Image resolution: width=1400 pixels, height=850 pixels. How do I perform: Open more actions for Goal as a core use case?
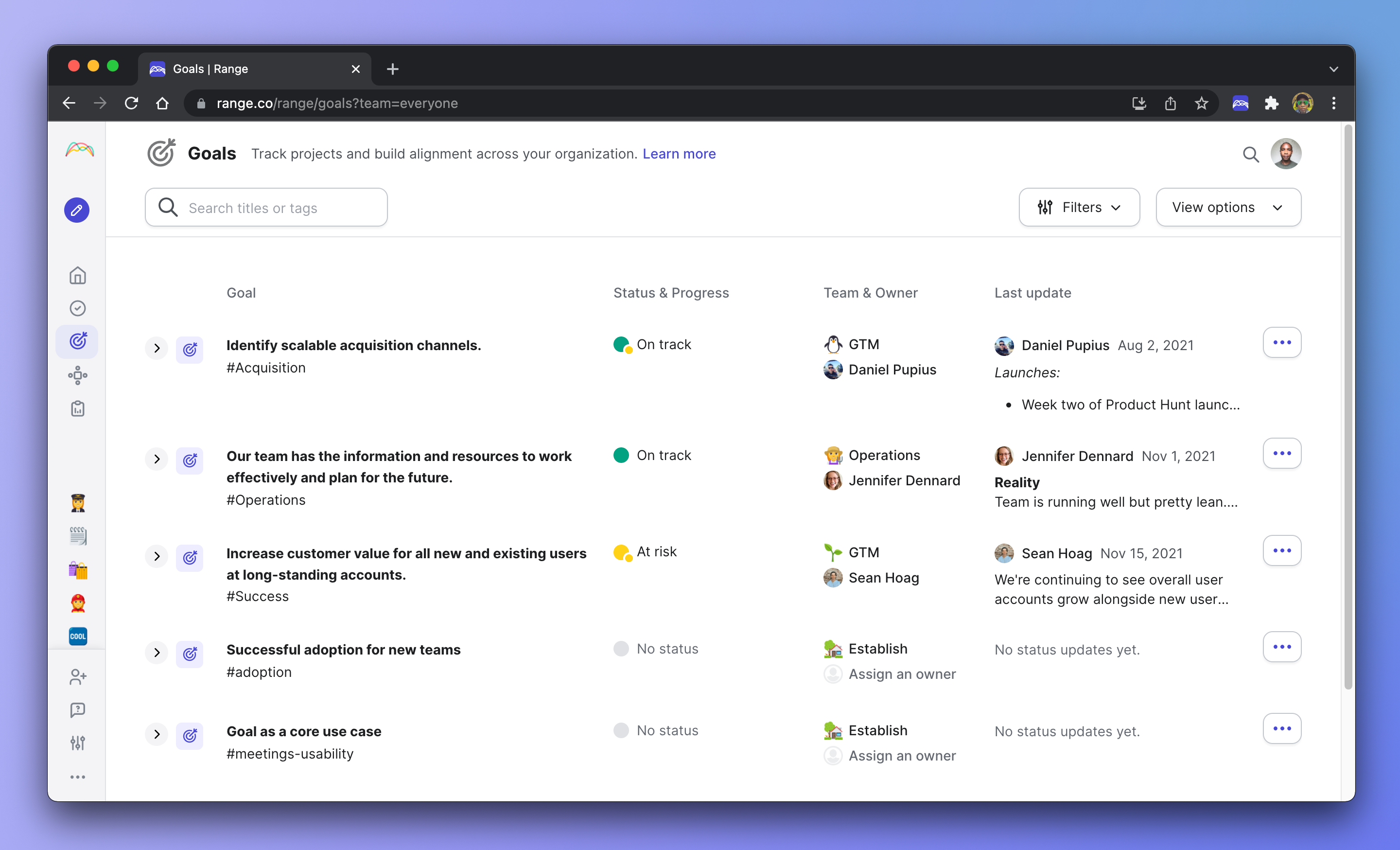click(x=1282, y=729)
